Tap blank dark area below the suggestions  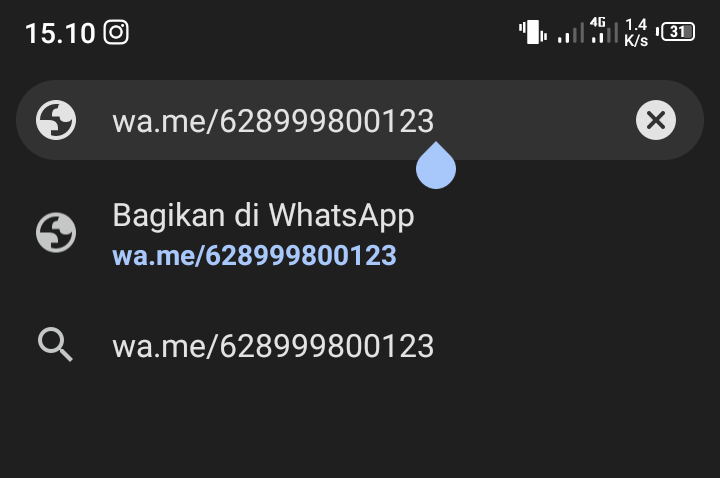[x=360, y=427]
